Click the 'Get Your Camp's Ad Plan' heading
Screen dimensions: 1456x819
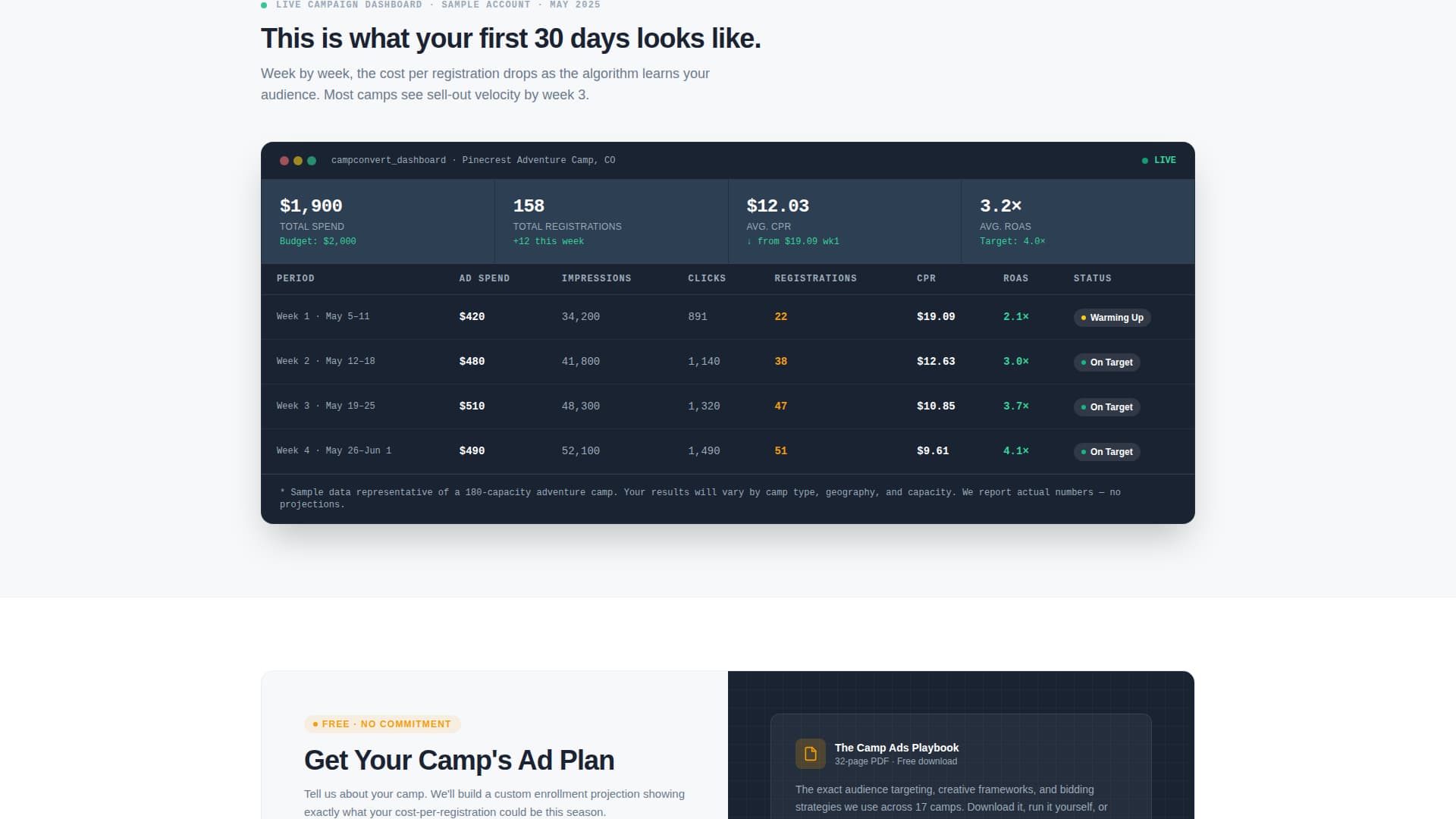pyautogui.click(x=459, y=761)
